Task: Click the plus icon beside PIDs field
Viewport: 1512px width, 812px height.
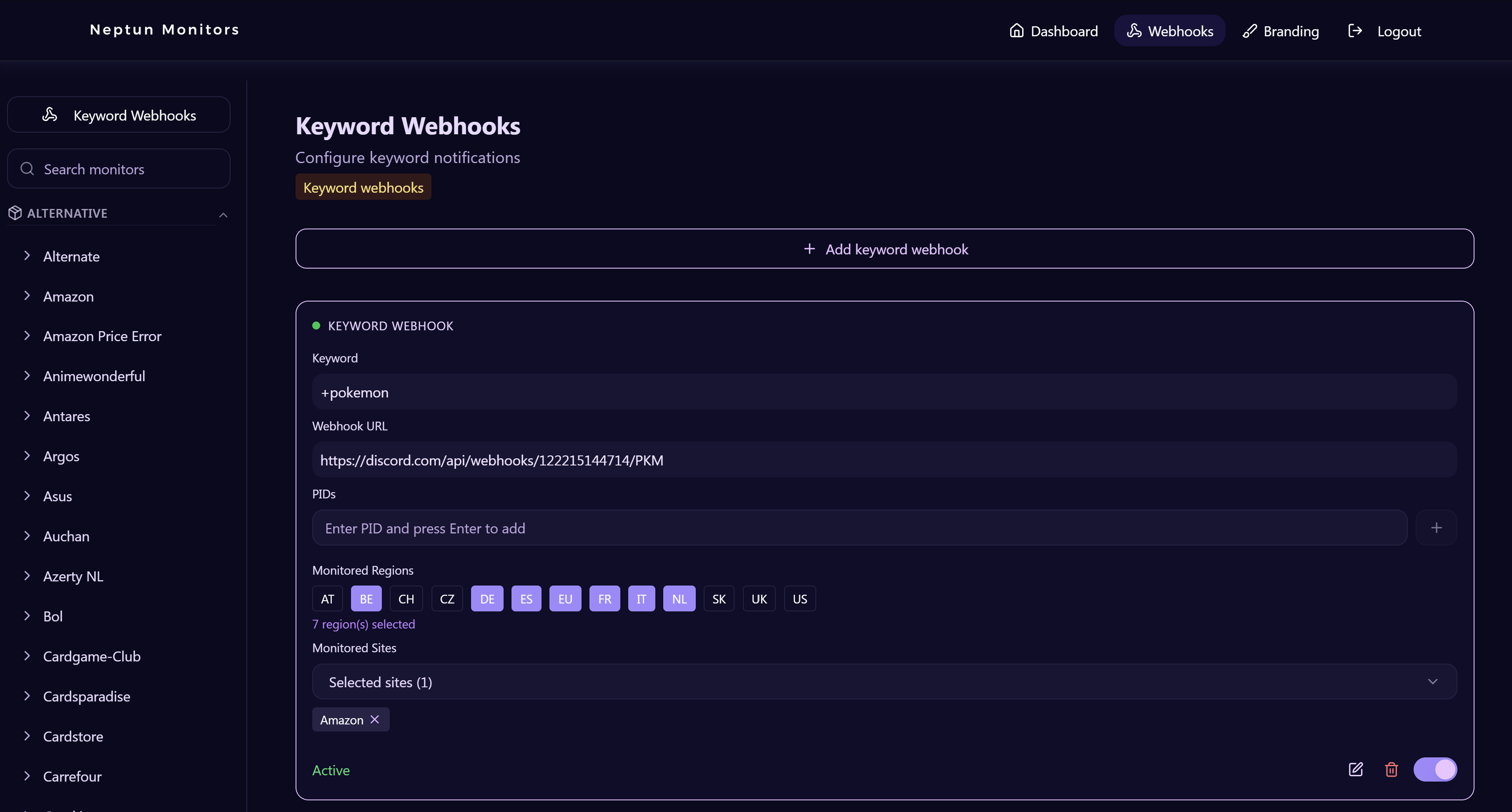Action: (1436, 528)
